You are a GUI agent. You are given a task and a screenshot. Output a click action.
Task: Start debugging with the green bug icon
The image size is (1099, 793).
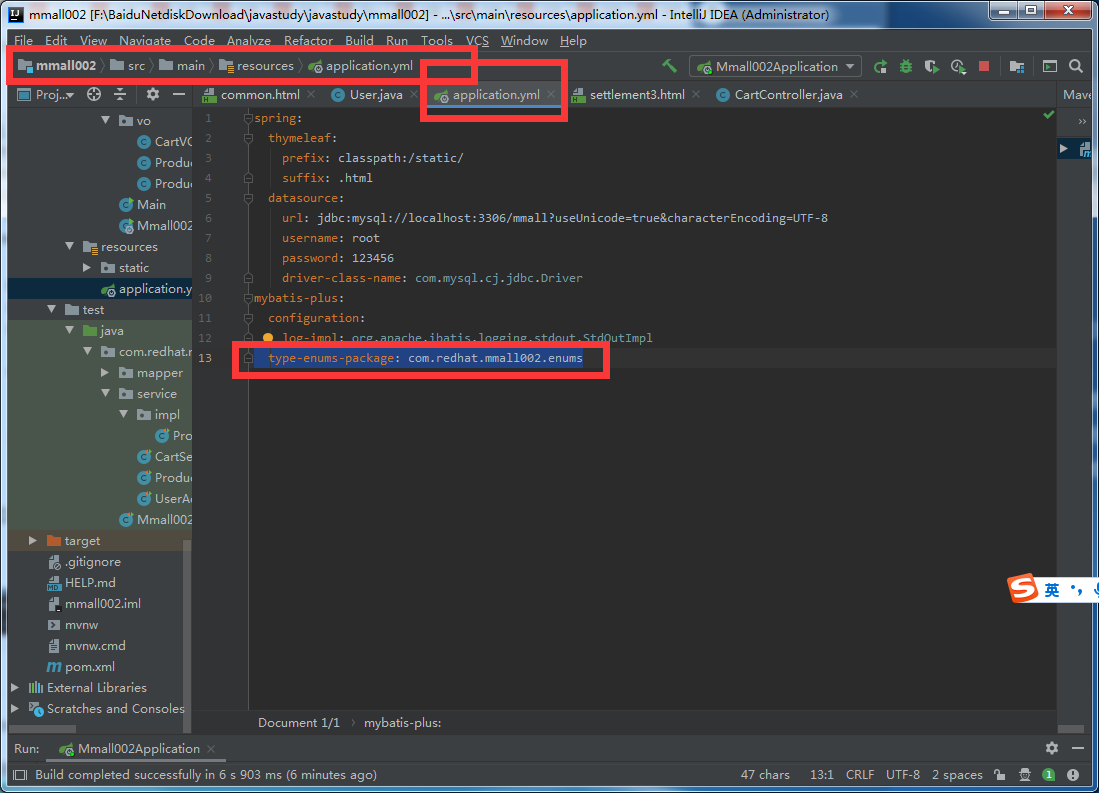point(906,67)
